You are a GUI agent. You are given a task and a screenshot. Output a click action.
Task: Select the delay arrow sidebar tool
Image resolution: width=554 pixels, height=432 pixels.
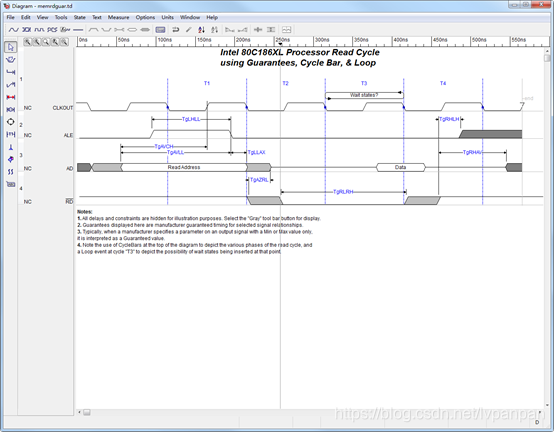click(11, 72)
